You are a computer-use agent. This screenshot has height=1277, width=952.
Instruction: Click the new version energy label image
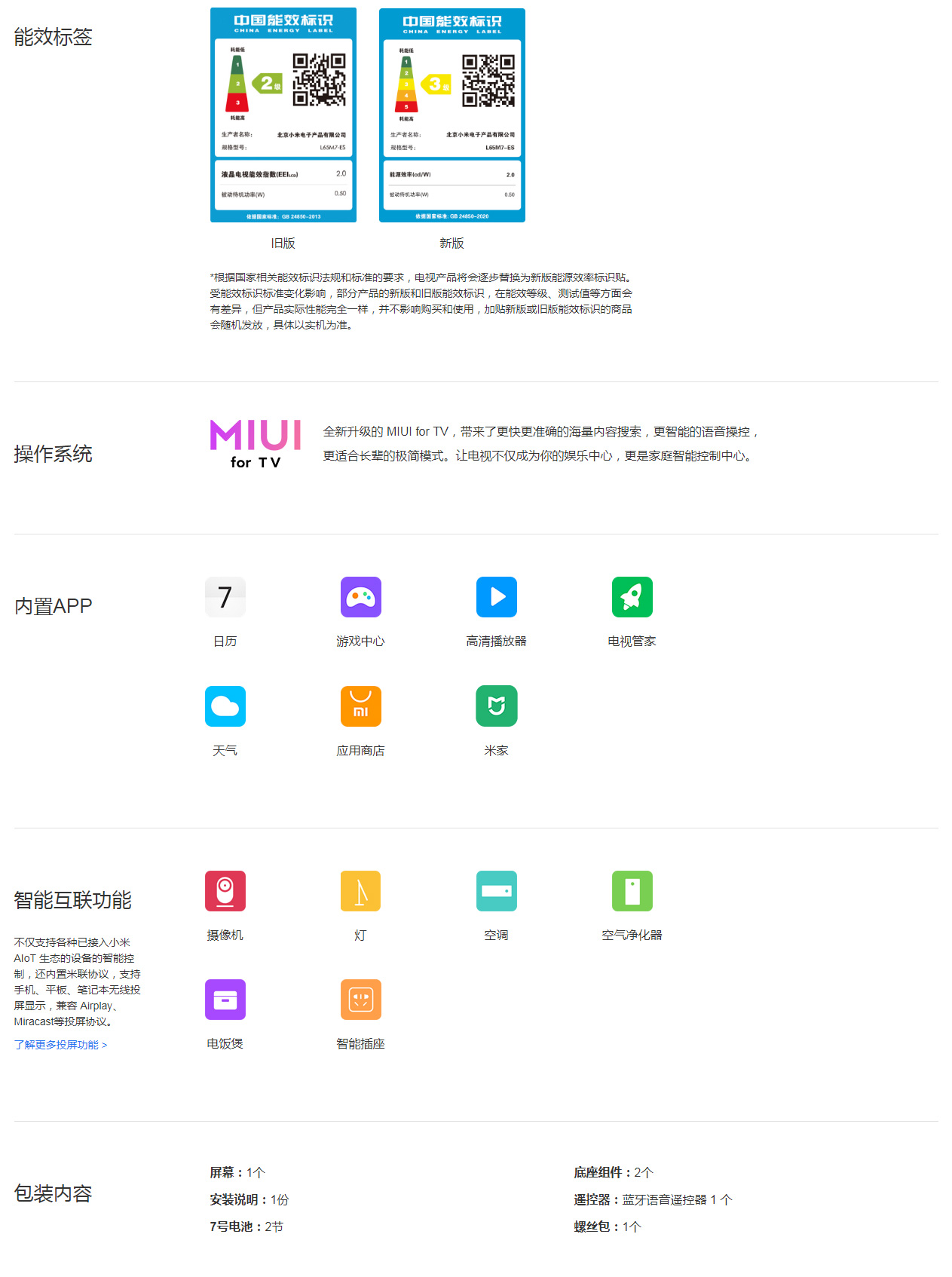tap(452, 115)
